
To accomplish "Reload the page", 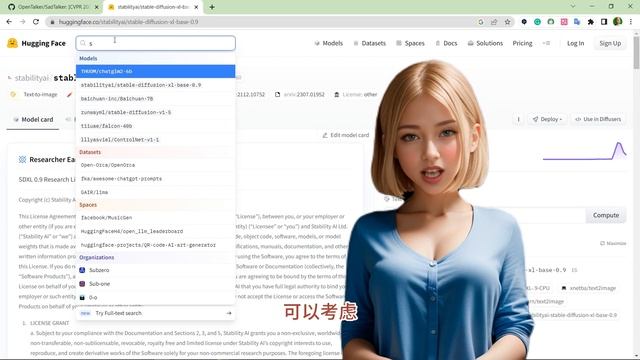I will click(36, 22).
